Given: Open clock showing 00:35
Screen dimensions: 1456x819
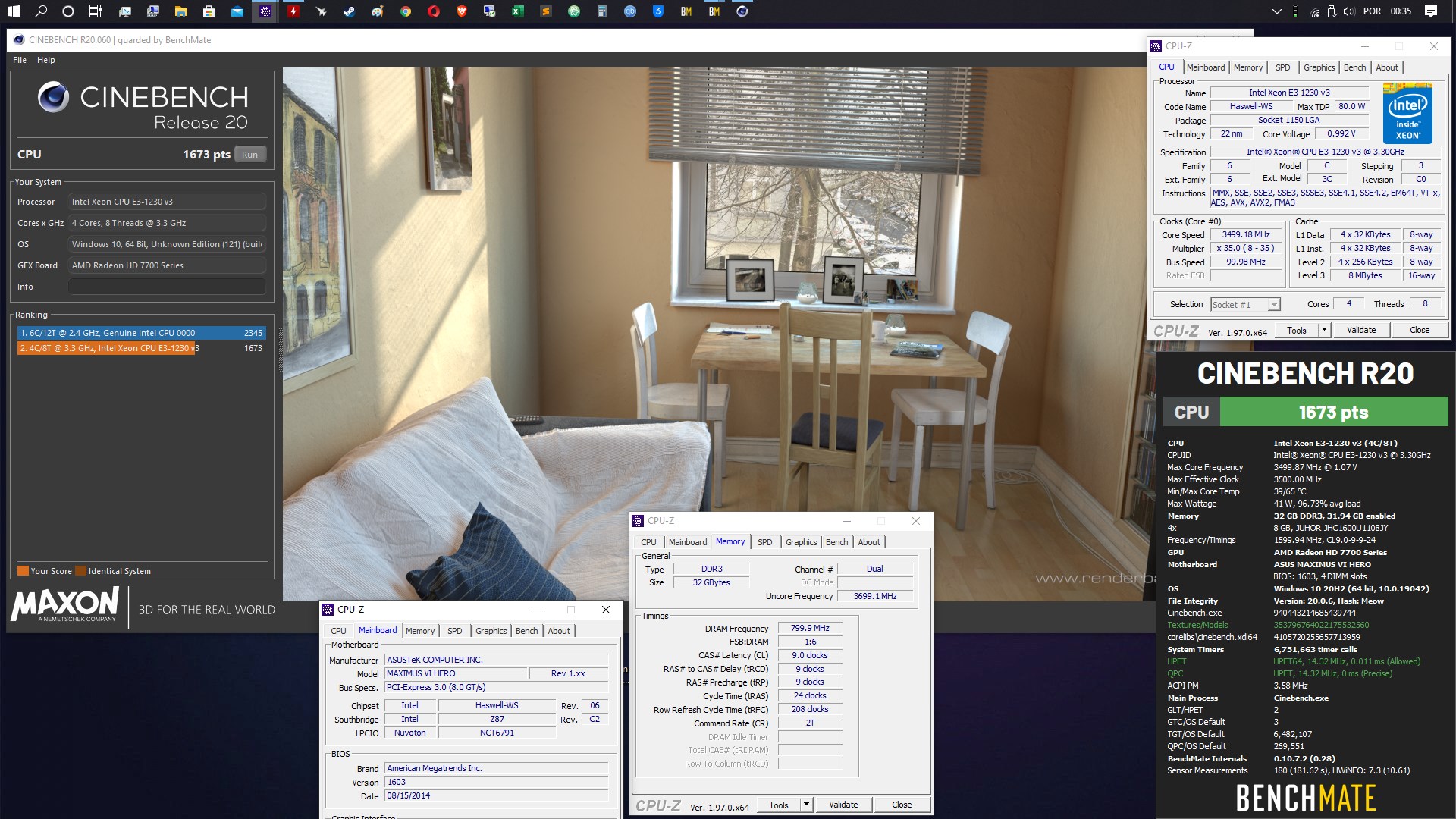Looking at the screenshot, I should [1401, 11].
